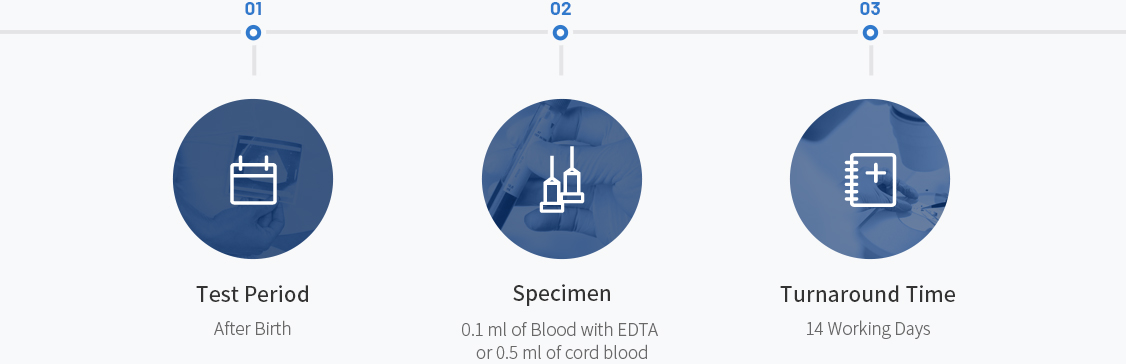Viewport: 1126px width, 364px height.
Task: Click the ring marker under step 03
Action: point(870,32)
